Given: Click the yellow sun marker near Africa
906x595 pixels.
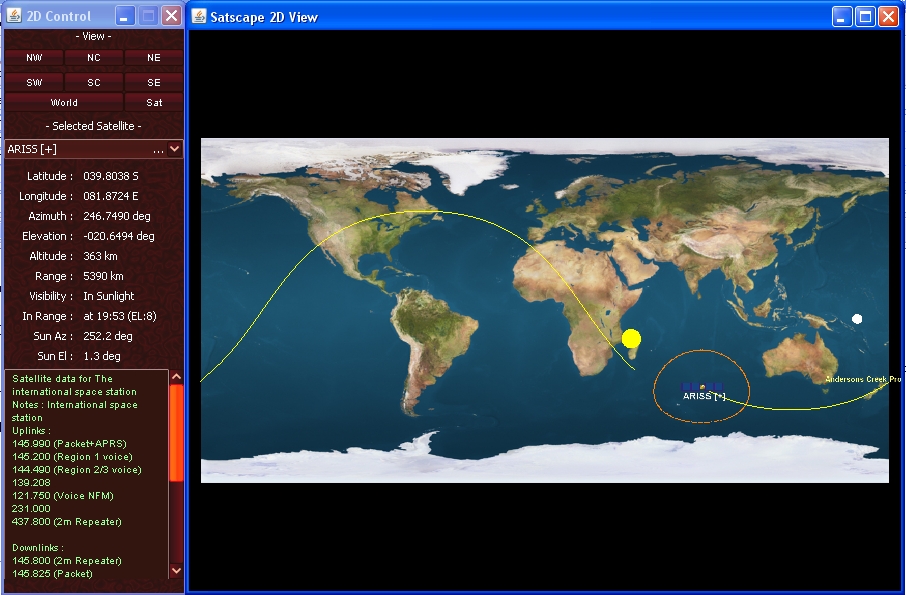Looking at the screenshot, I should tap(631, 339).
